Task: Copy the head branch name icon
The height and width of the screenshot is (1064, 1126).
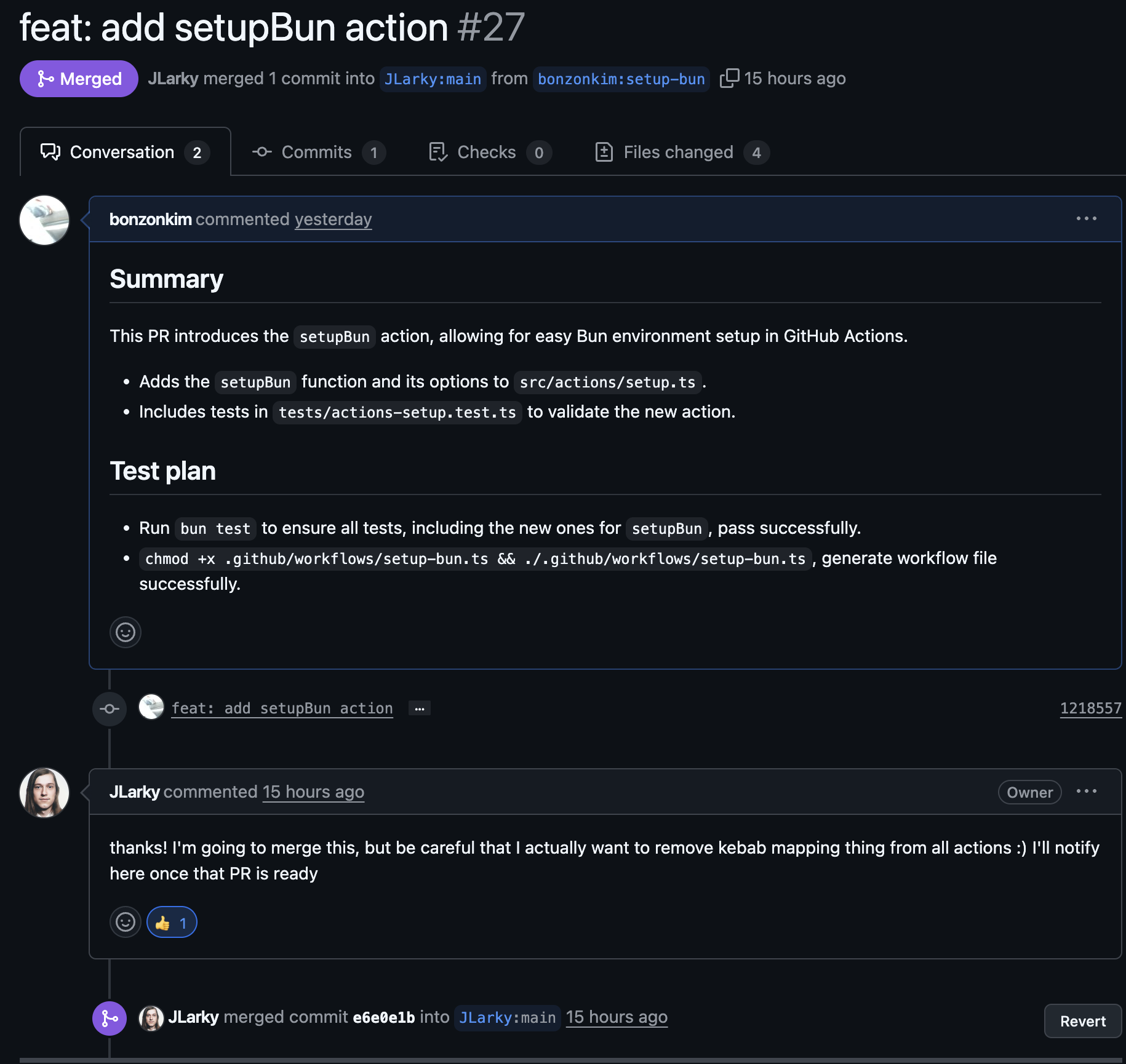Action: [x=729, y=79]
